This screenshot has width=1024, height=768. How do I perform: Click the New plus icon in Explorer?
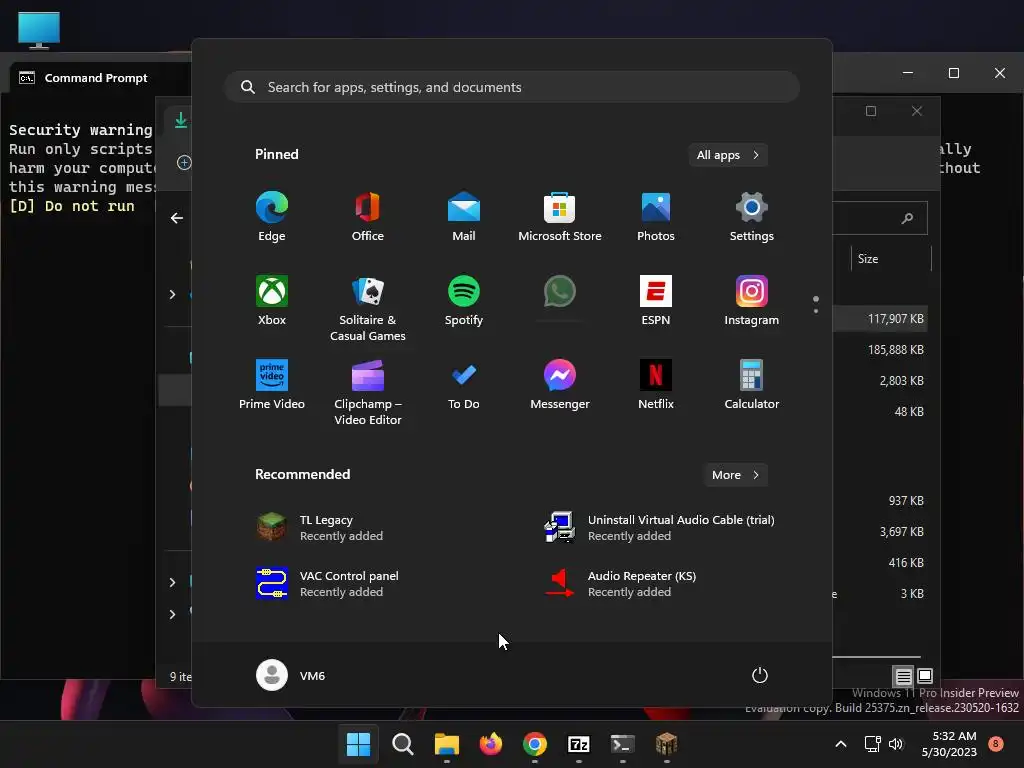pyautogui.click(x=184, y=163)
